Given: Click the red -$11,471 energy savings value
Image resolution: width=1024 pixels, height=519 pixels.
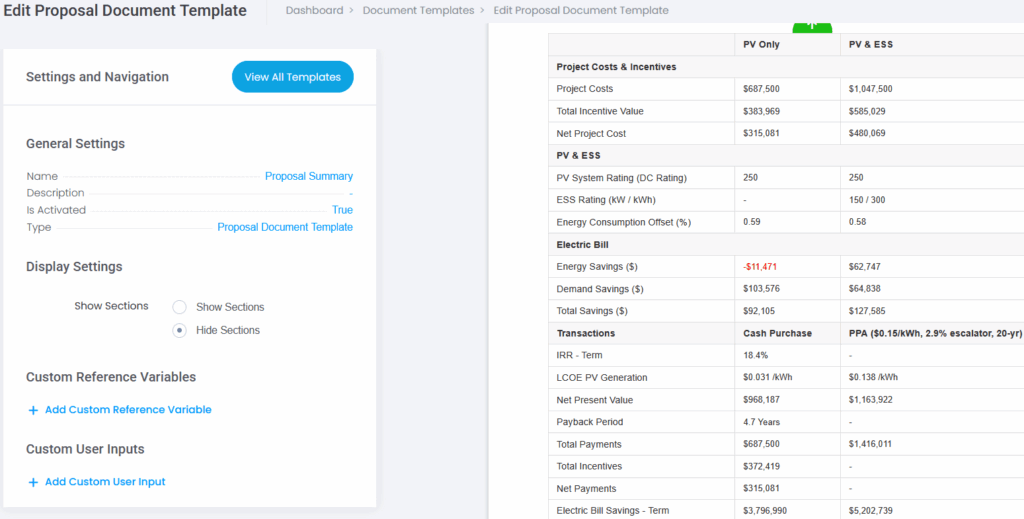Looking at the screenshot, I should click(760, 266).
